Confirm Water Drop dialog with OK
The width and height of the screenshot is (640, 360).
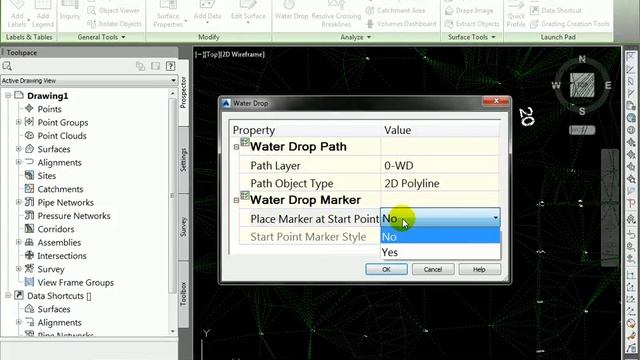(386, 269)
